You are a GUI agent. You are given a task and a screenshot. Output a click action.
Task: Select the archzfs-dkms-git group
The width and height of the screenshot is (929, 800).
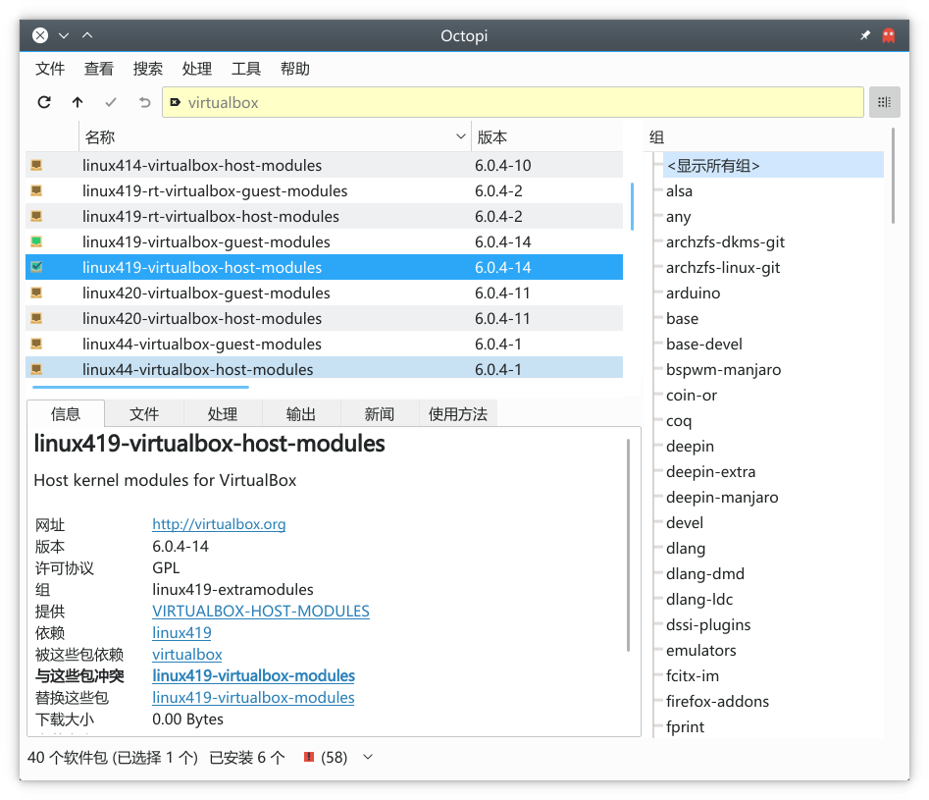coord(725,242)
